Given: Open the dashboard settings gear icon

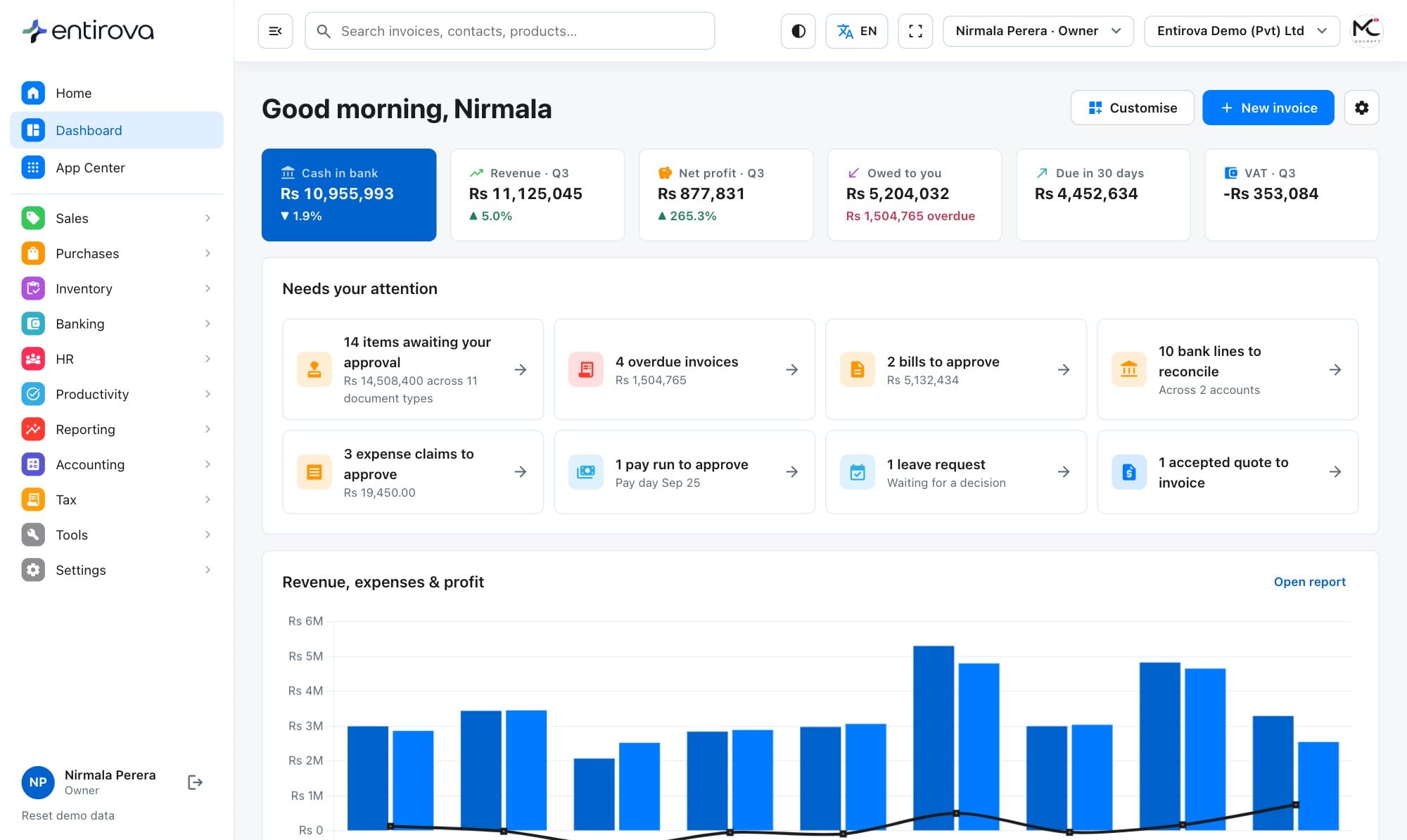Looking at the screenshot, I should (x=1361, y=108).
